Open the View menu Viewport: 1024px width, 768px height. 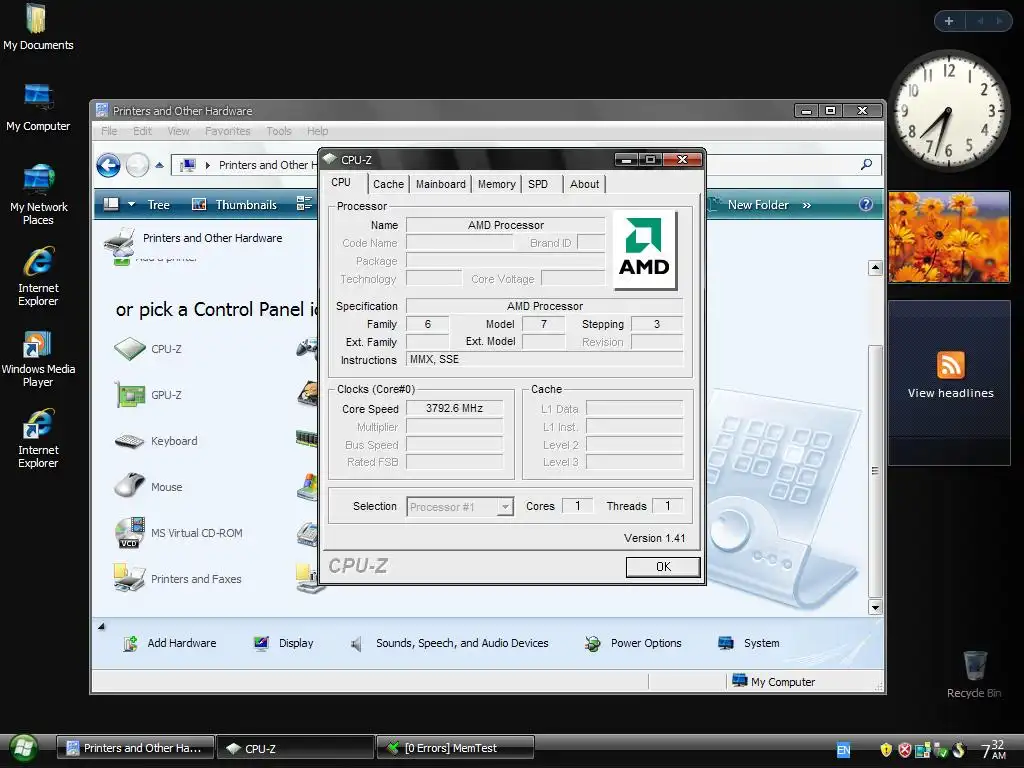pyautogui.click(x=178, y=131)
